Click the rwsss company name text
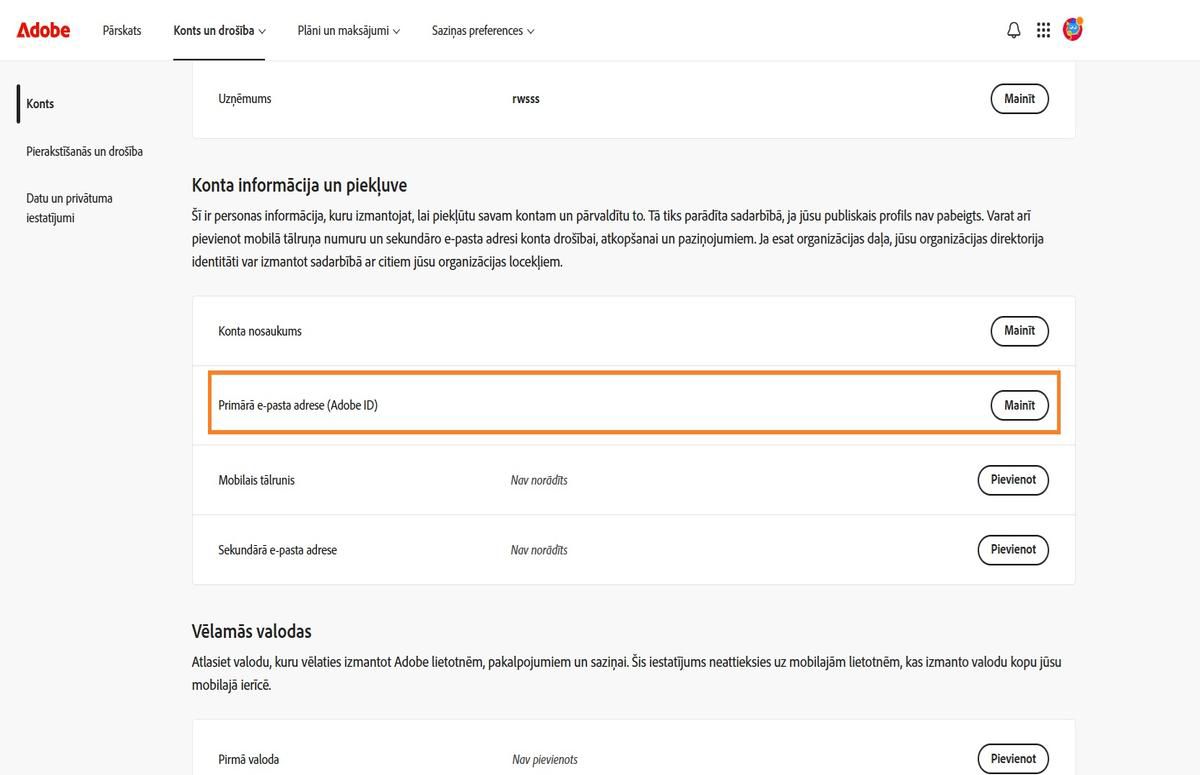The width and height of the screenshot is (1200, 775). pyautogui.click(x=526, y=98)
